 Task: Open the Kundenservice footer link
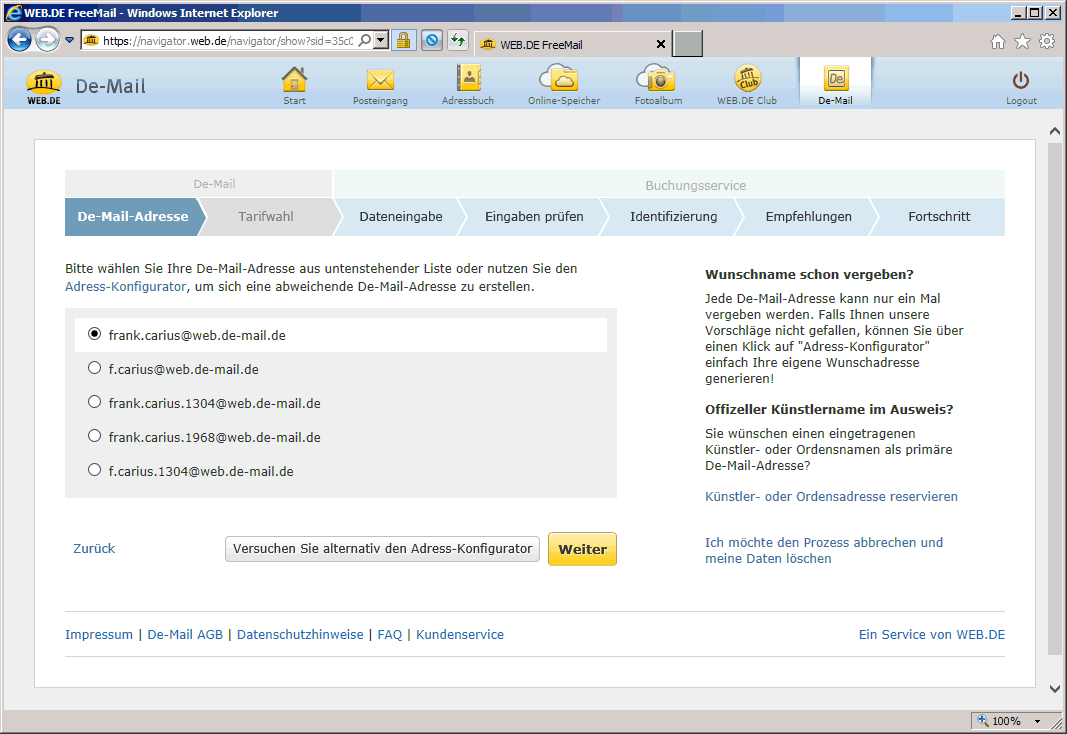460,635
